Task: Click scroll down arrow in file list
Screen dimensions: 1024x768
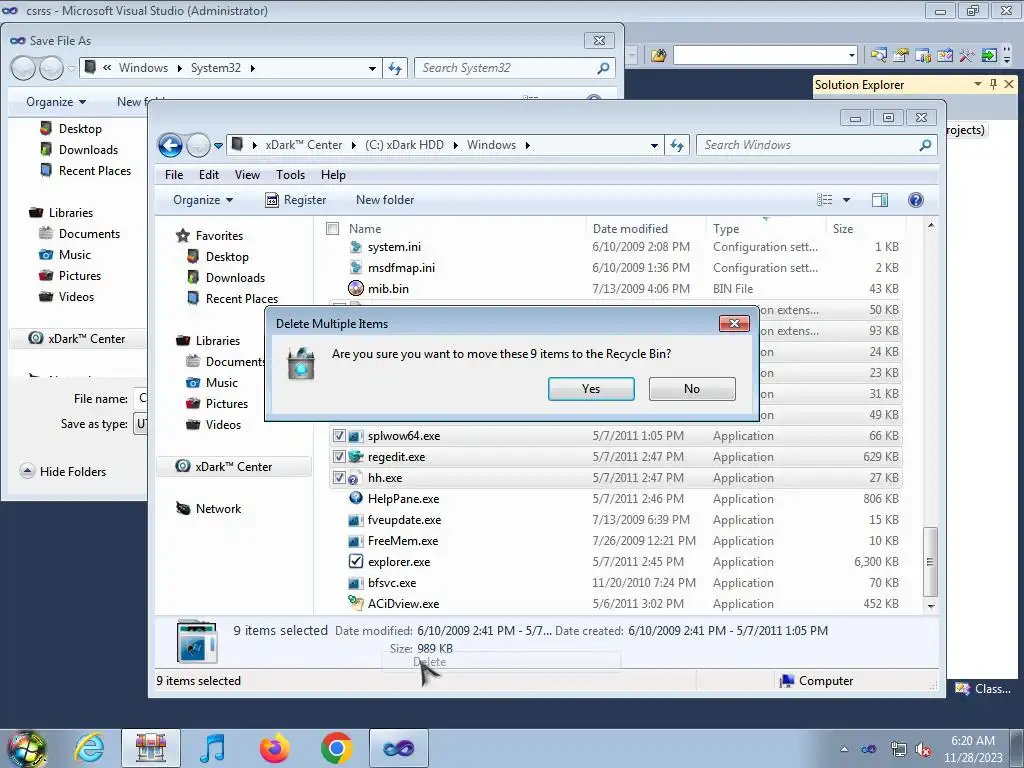Action: [931, 606]
